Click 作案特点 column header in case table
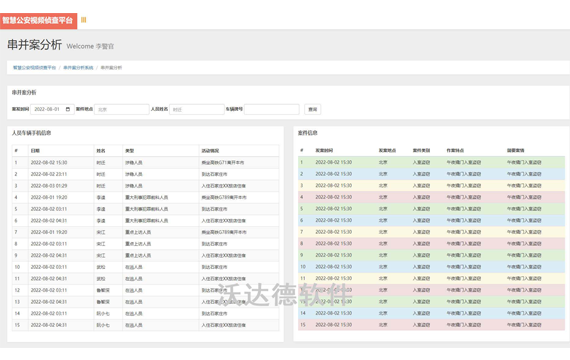The height and width of the screenshot is (360, 570). pos(455,150)
